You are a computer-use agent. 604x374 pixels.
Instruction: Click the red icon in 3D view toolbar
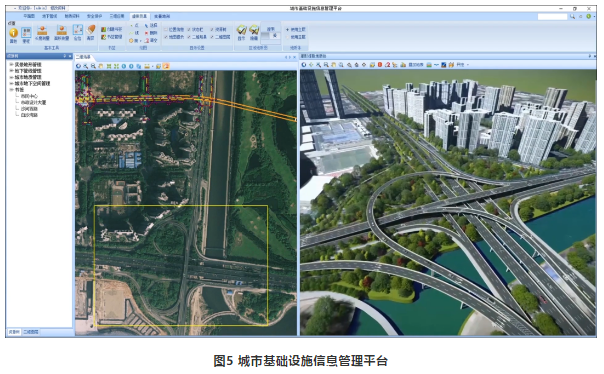(x=380, y=65)
